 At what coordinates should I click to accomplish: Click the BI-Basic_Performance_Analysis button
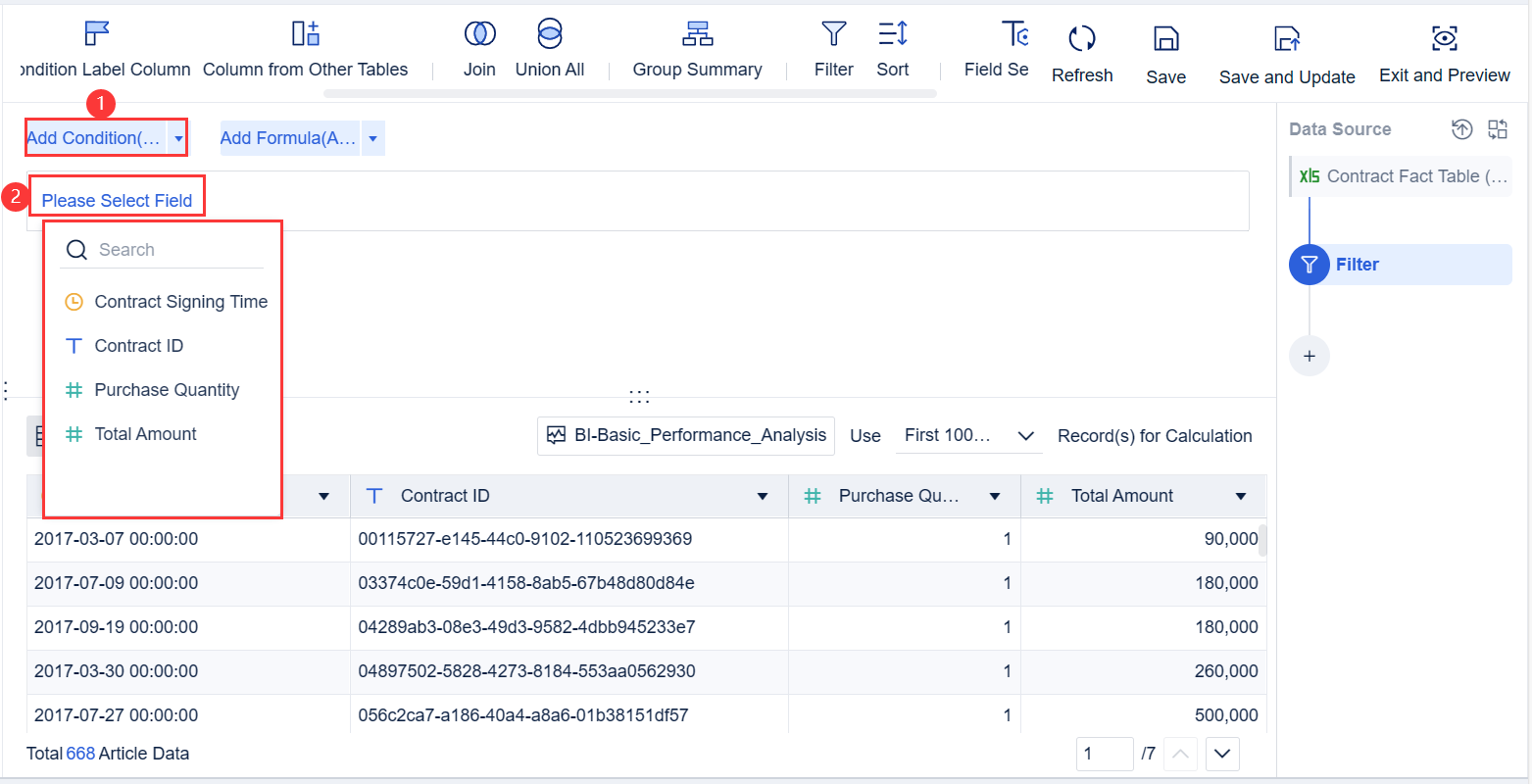(686, 436)
